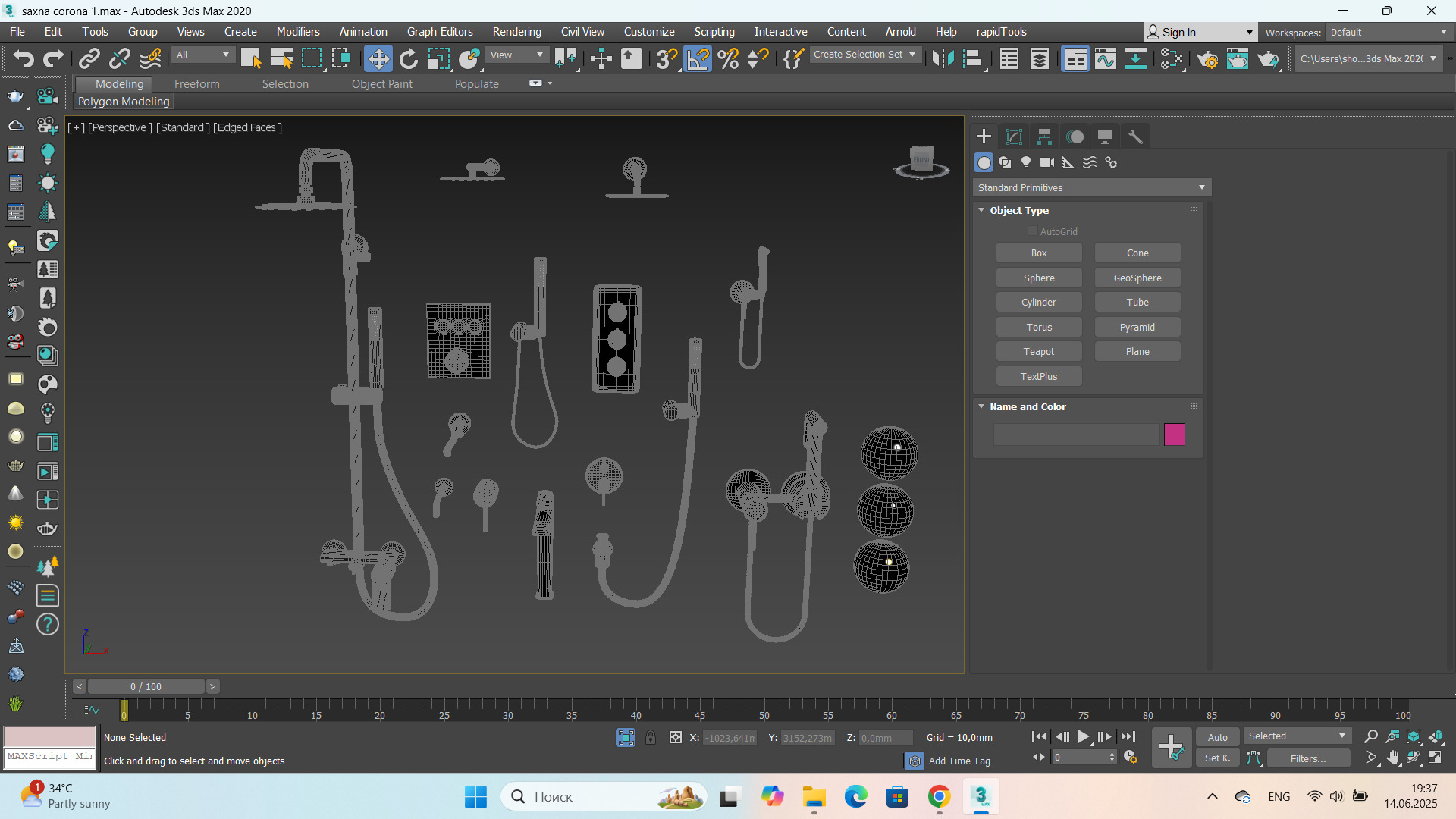Image resolution: width=1456 pixels, height=819 pixels.
Task: Select the Lights category icon
Action: pos(1026,162)
